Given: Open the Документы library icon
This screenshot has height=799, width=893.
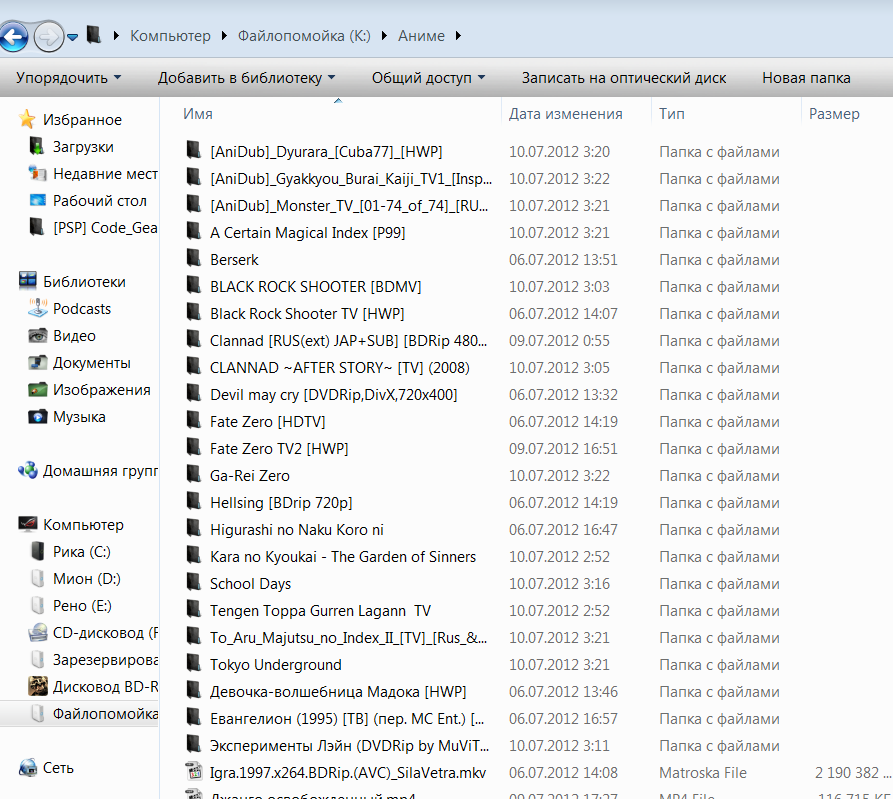Looking at the screenshot, I should (38, 362).
